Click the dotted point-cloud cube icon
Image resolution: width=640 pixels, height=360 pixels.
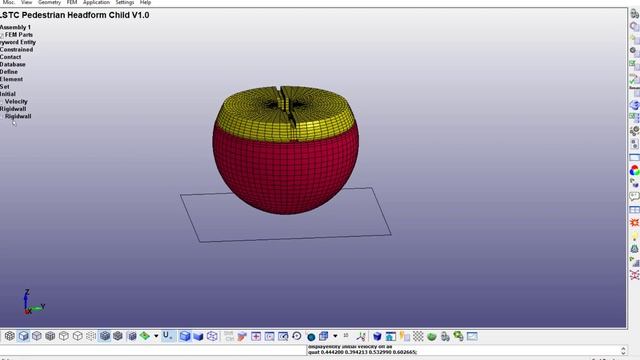click(x=91, y=336)
